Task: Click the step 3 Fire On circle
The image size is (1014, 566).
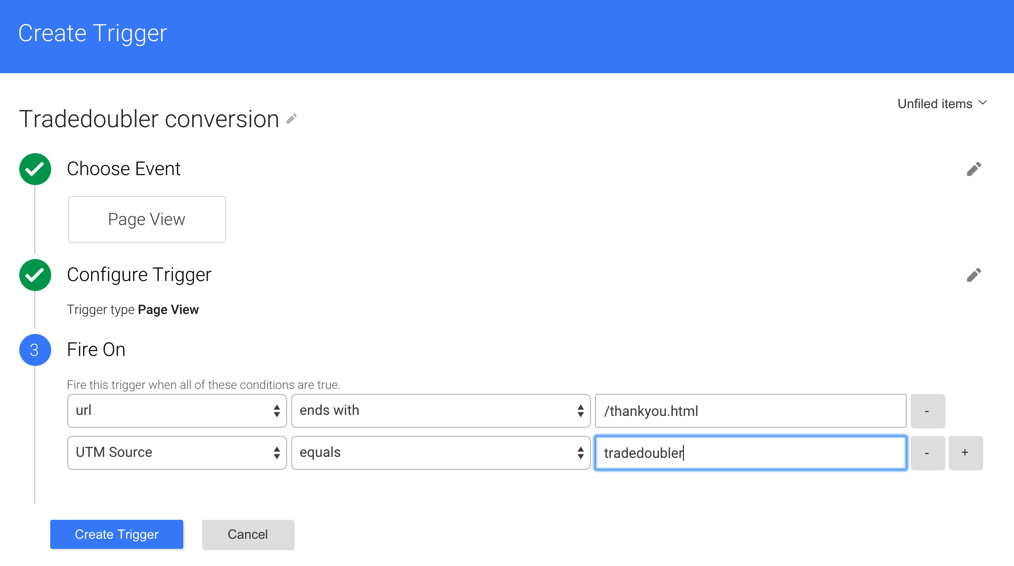Action: [x=35, y=350]
